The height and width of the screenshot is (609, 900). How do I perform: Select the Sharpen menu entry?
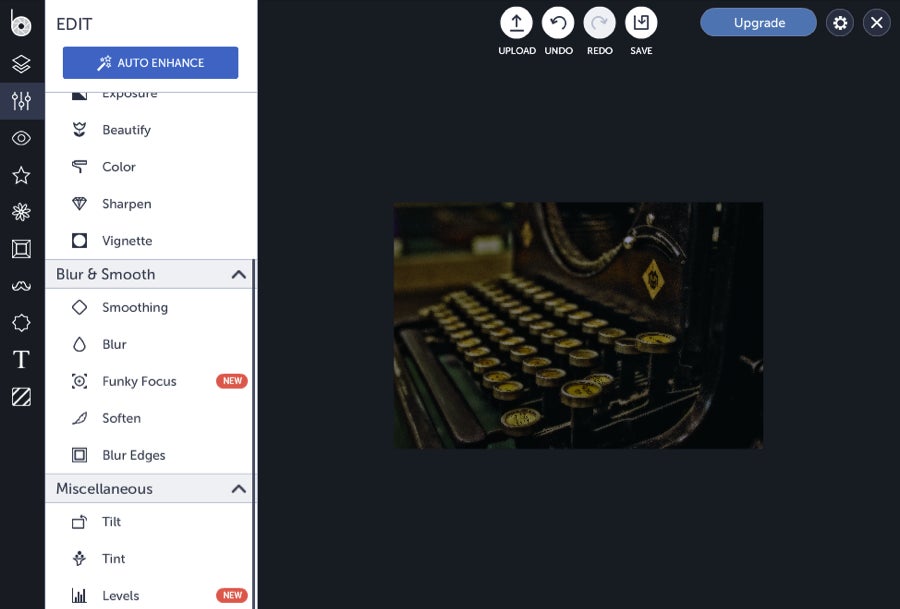[x=149, y=204]
